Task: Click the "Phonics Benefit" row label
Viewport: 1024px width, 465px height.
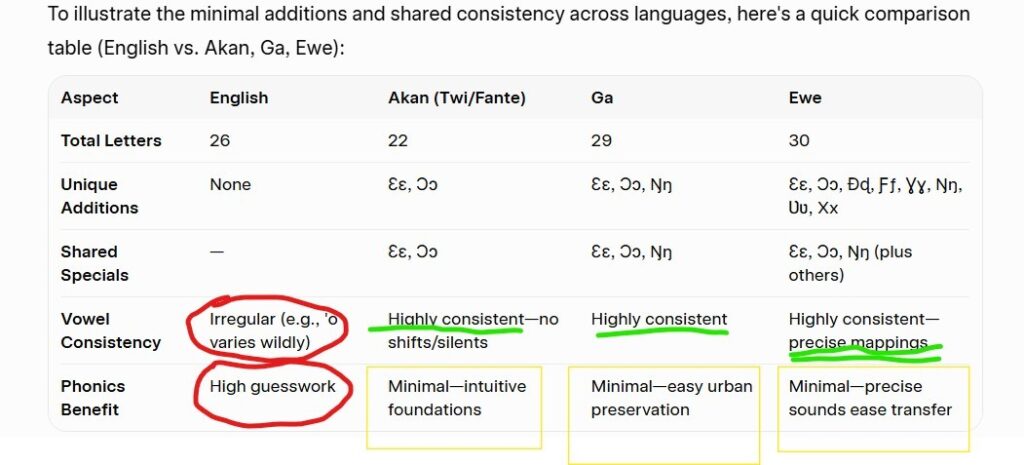Action: click(x=93, y=398)
